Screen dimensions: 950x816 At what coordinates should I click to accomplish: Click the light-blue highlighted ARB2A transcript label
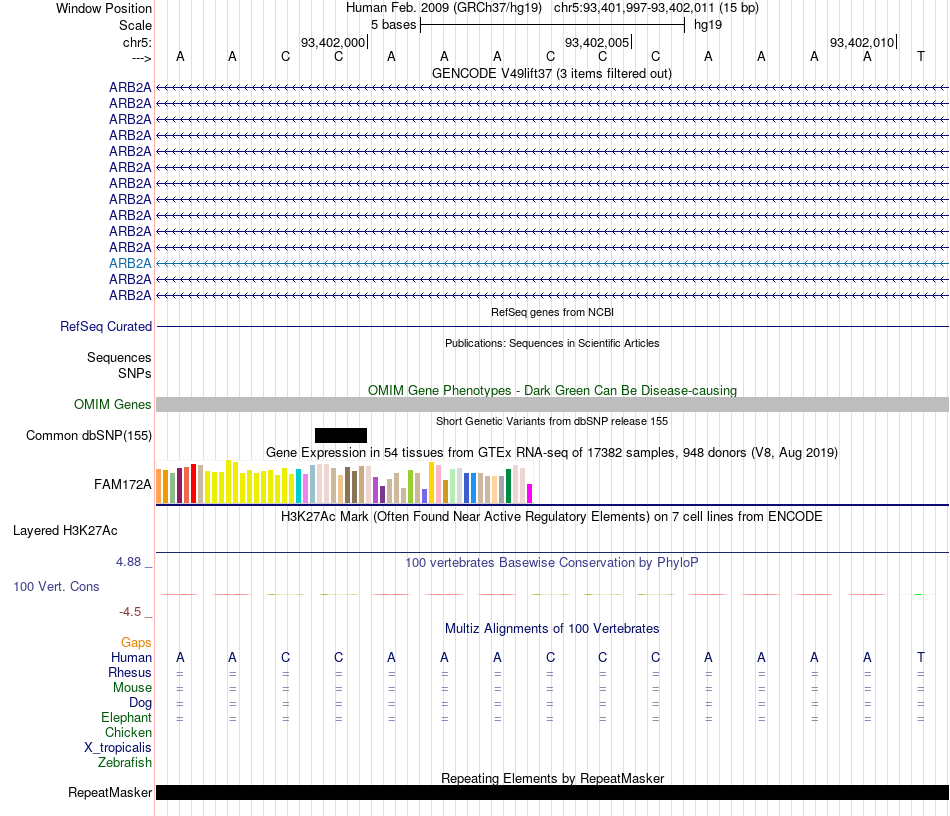coord(130,264)
